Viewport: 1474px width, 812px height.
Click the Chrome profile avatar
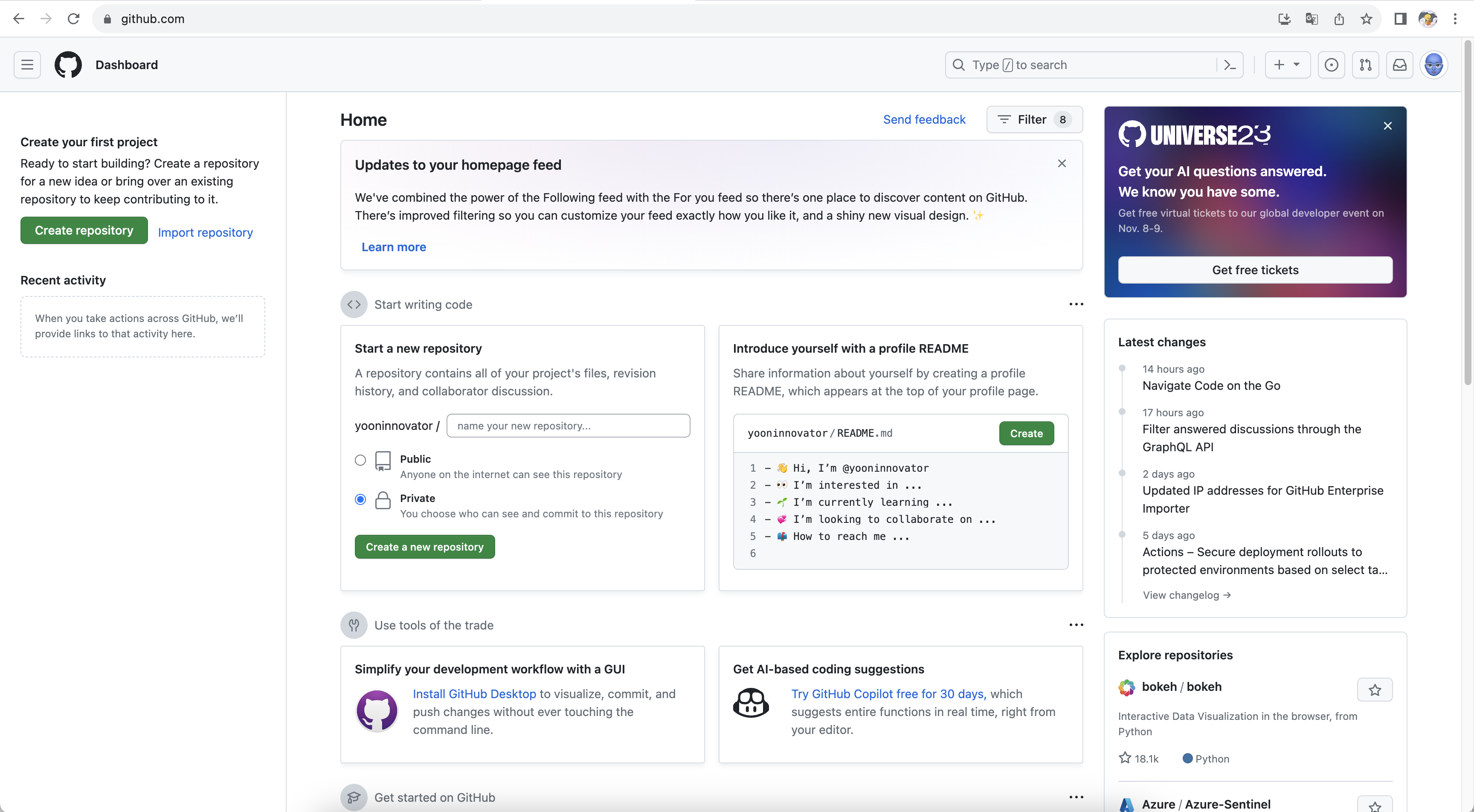(x=1428, y=19)
